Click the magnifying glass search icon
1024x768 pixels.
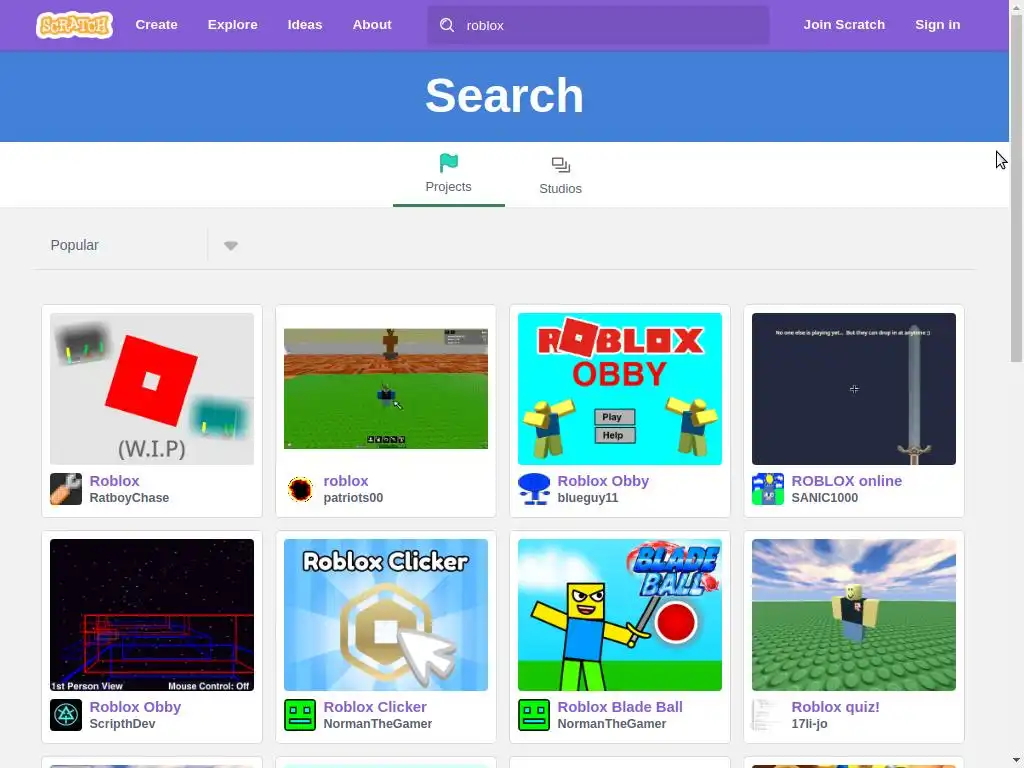tap(447, 25)
